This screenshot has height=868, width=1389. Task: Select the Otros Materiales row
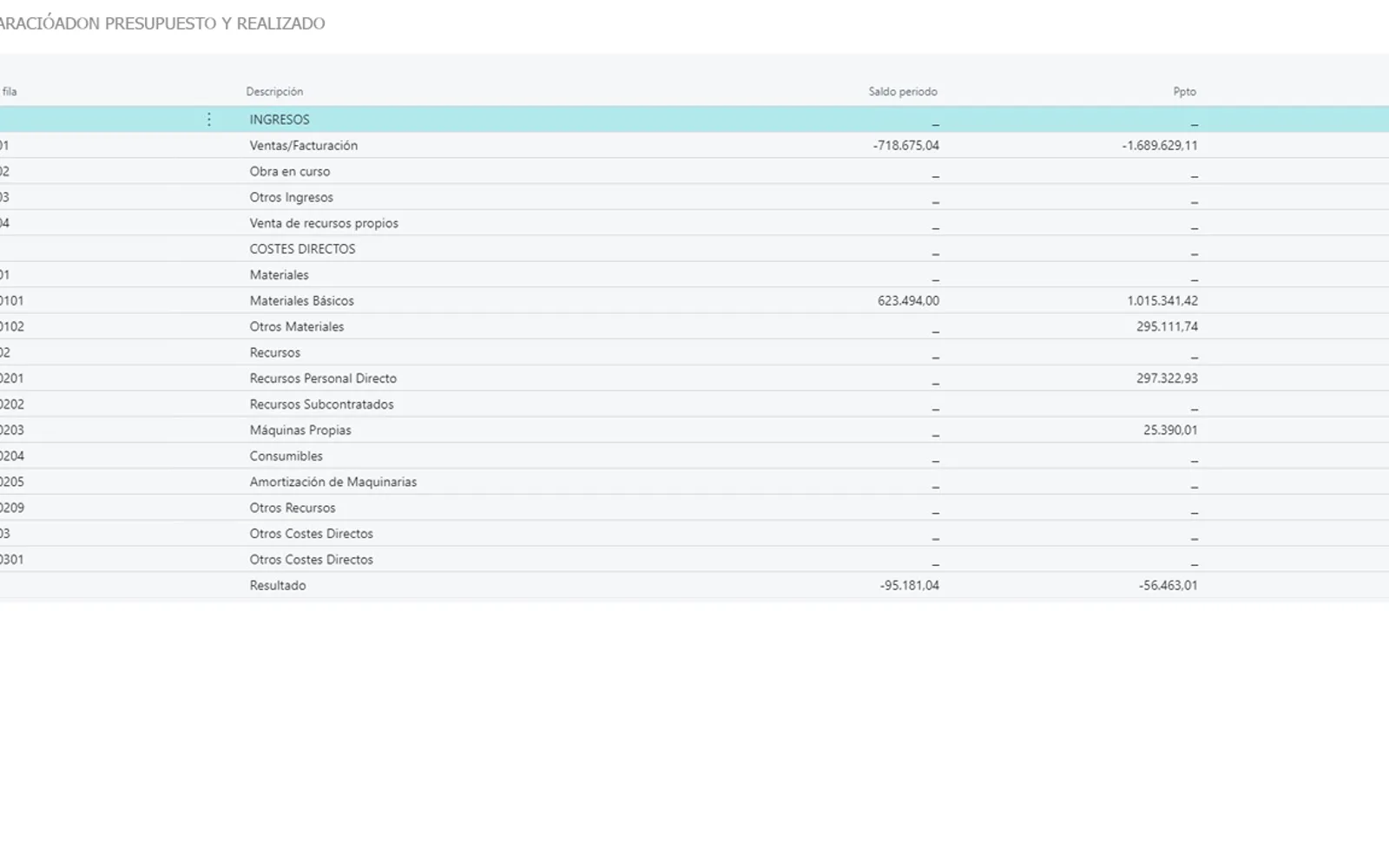click(x=297, y=327)
